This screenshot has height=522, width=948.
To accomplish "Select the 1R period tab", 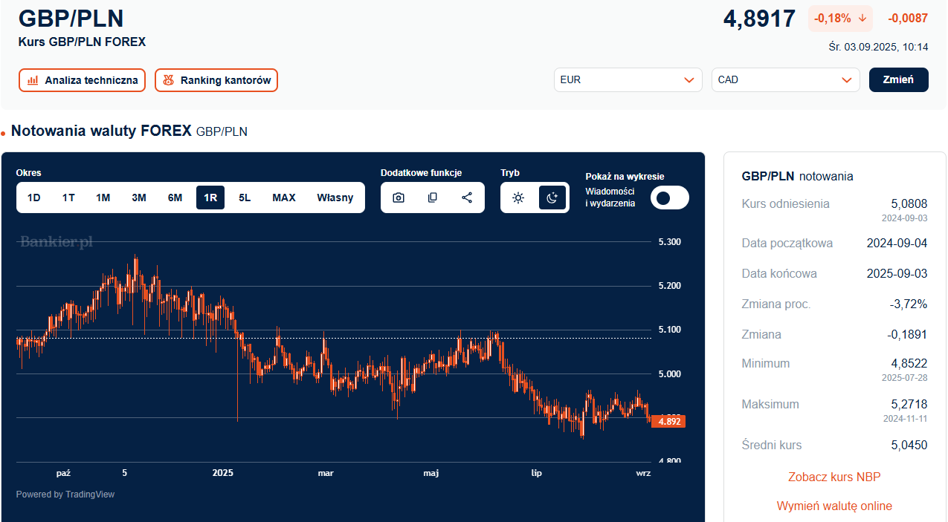I will pyautogui.click(x=210, y=198).
